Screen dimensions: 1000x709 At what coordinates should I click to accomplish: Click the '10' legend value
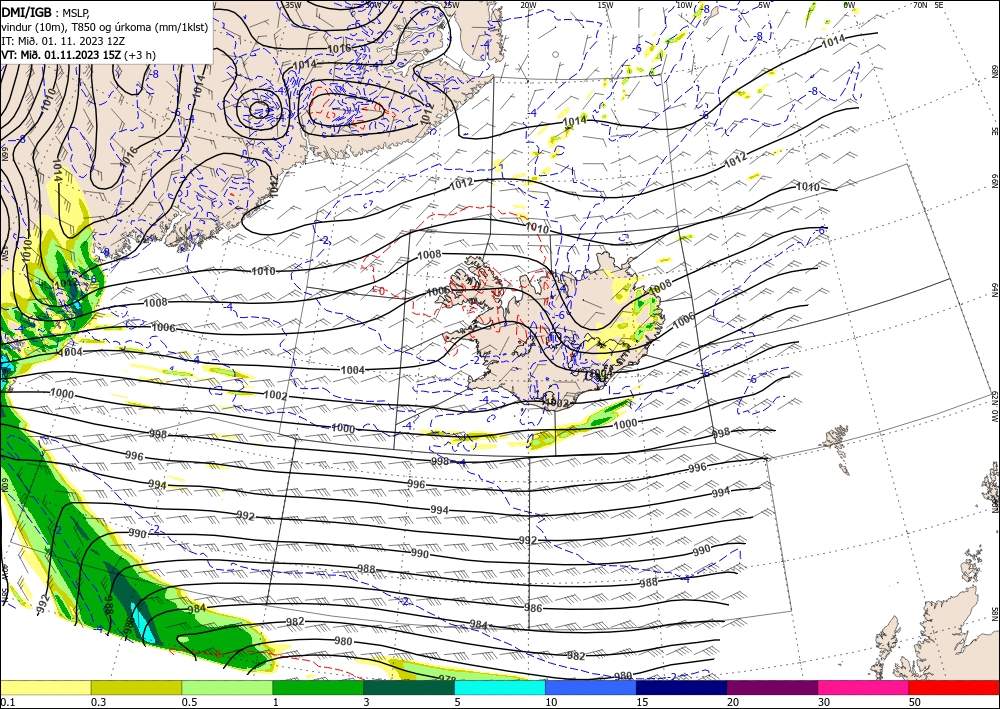pyautogui.click(x=551, y=702)
